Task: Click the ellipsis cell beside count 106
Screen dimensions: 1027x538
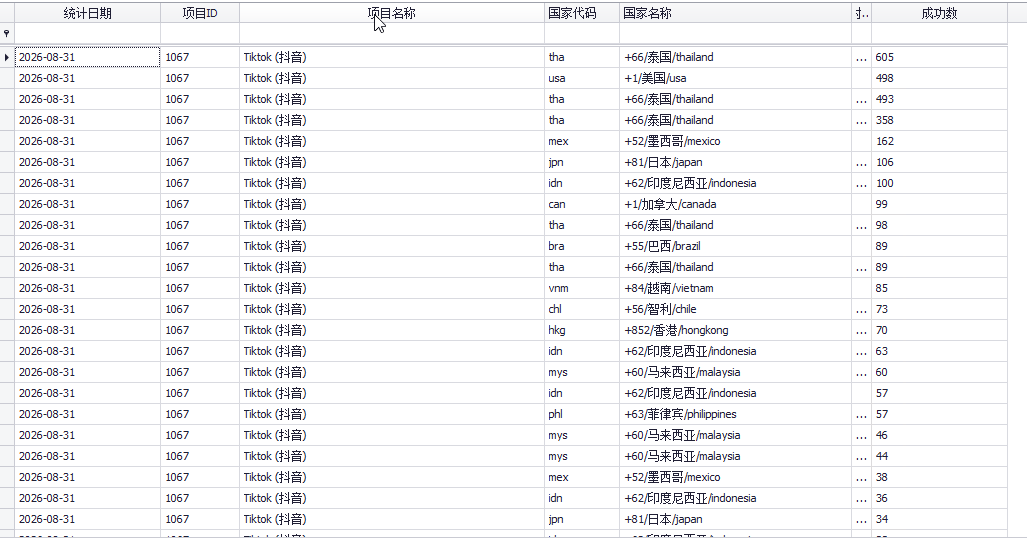Action: (861, 162)
